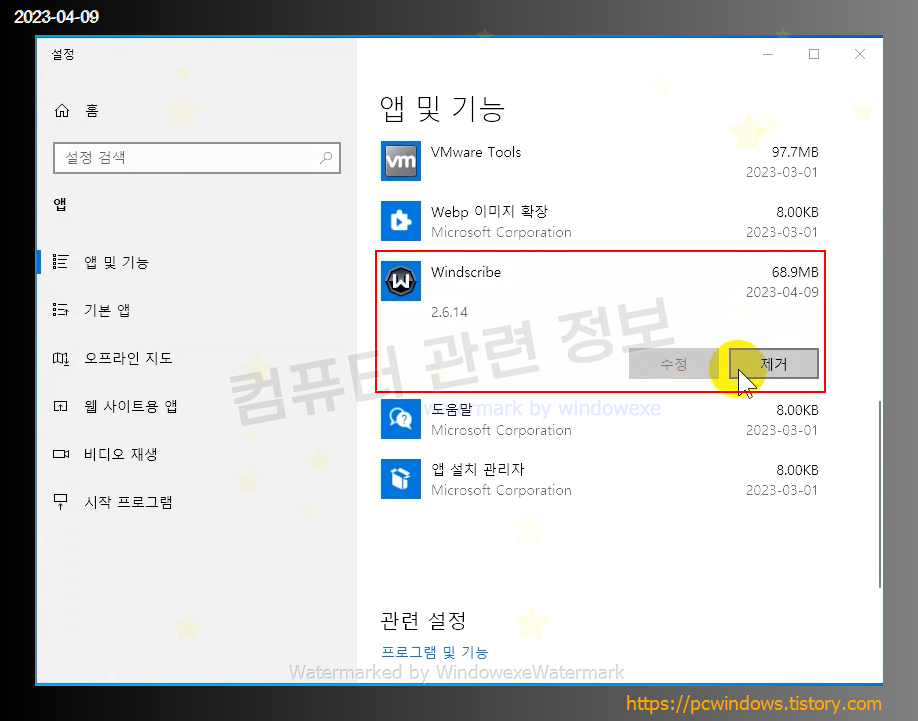
Task: Select Webp 이미지 확장 entry
Action: coord(600,221)
